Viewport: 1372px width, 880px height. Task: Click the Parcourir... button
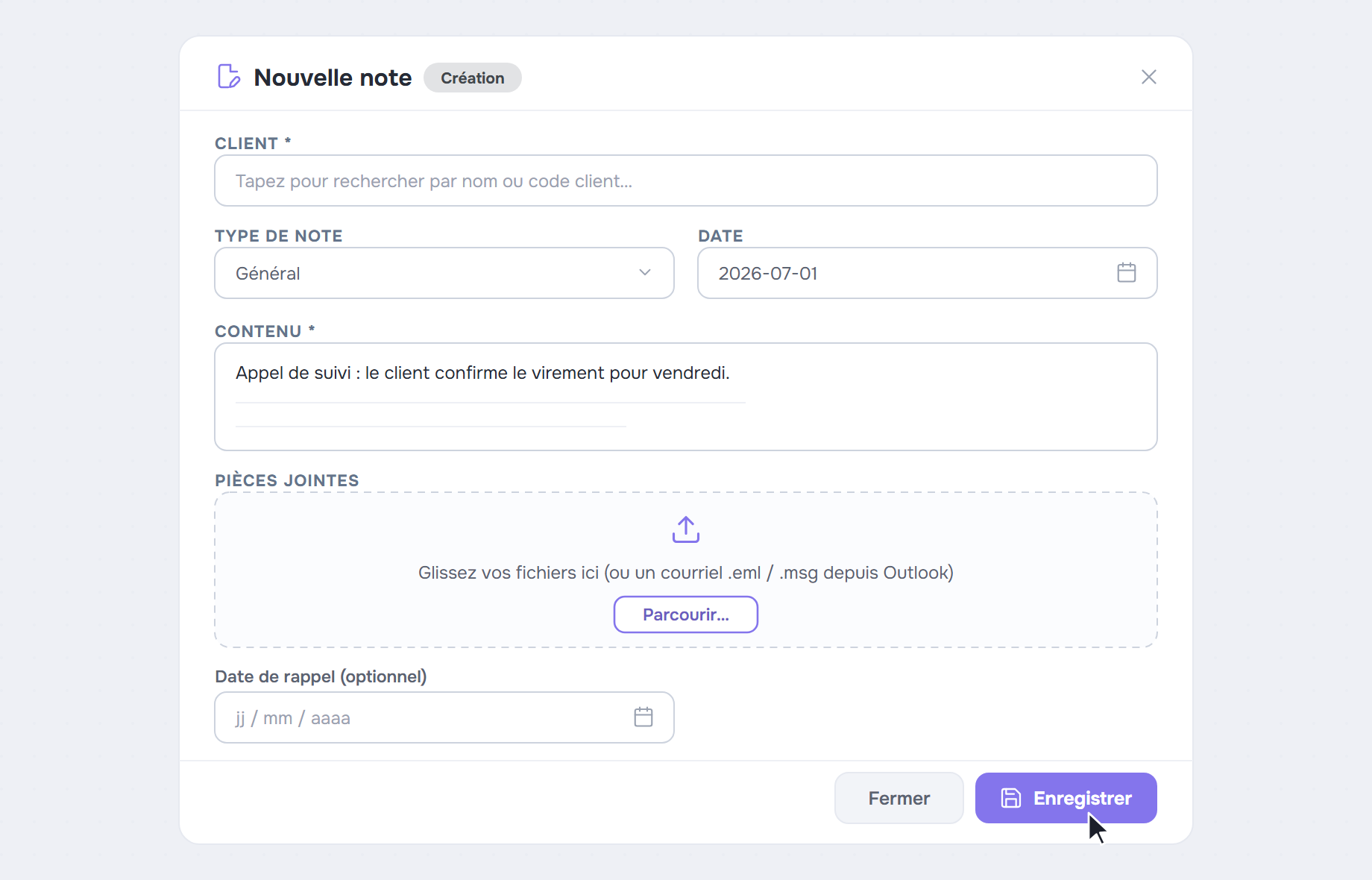(x=685, y=615)
